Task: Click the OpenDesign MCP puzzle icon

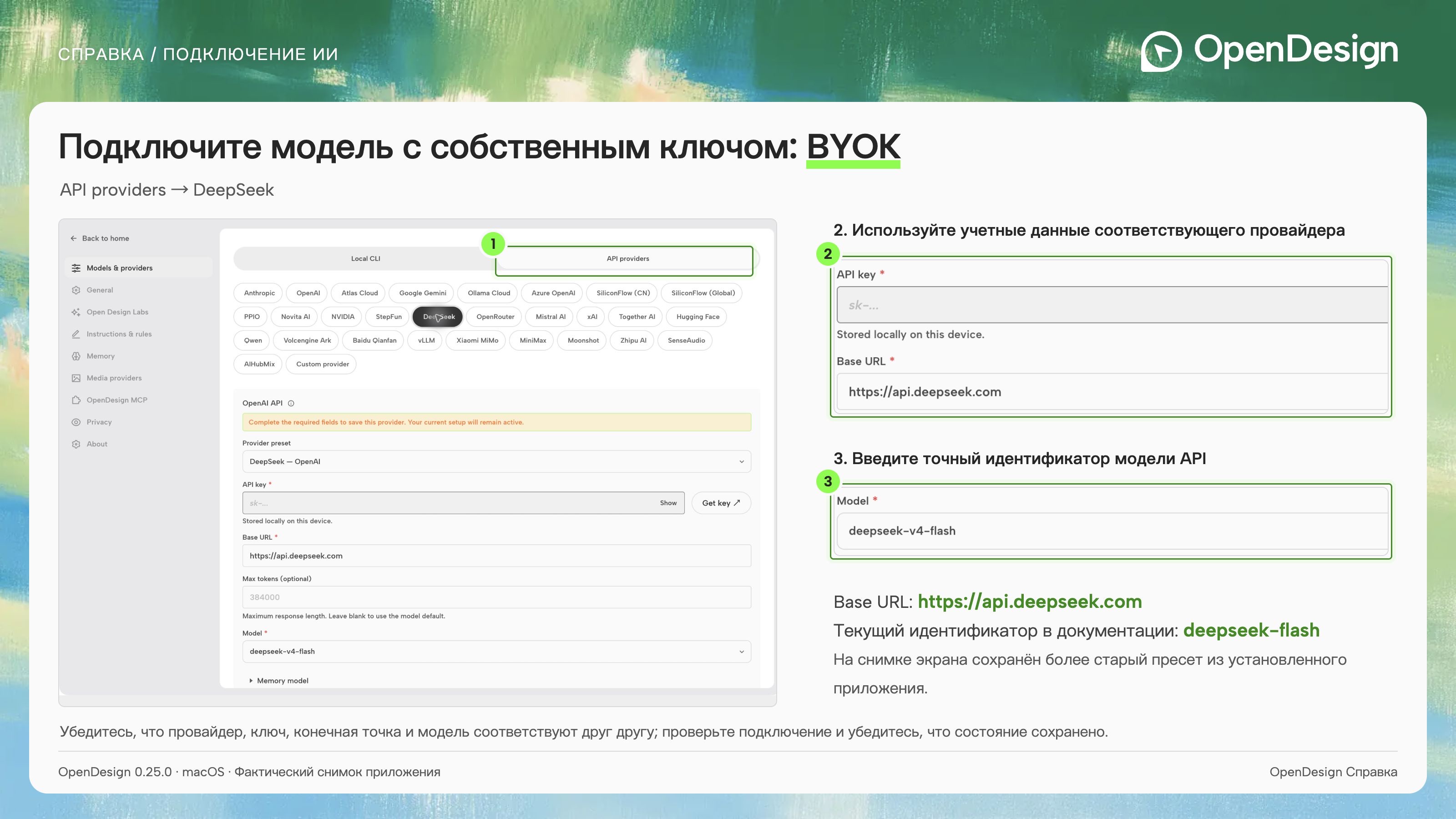Action: 76,400
